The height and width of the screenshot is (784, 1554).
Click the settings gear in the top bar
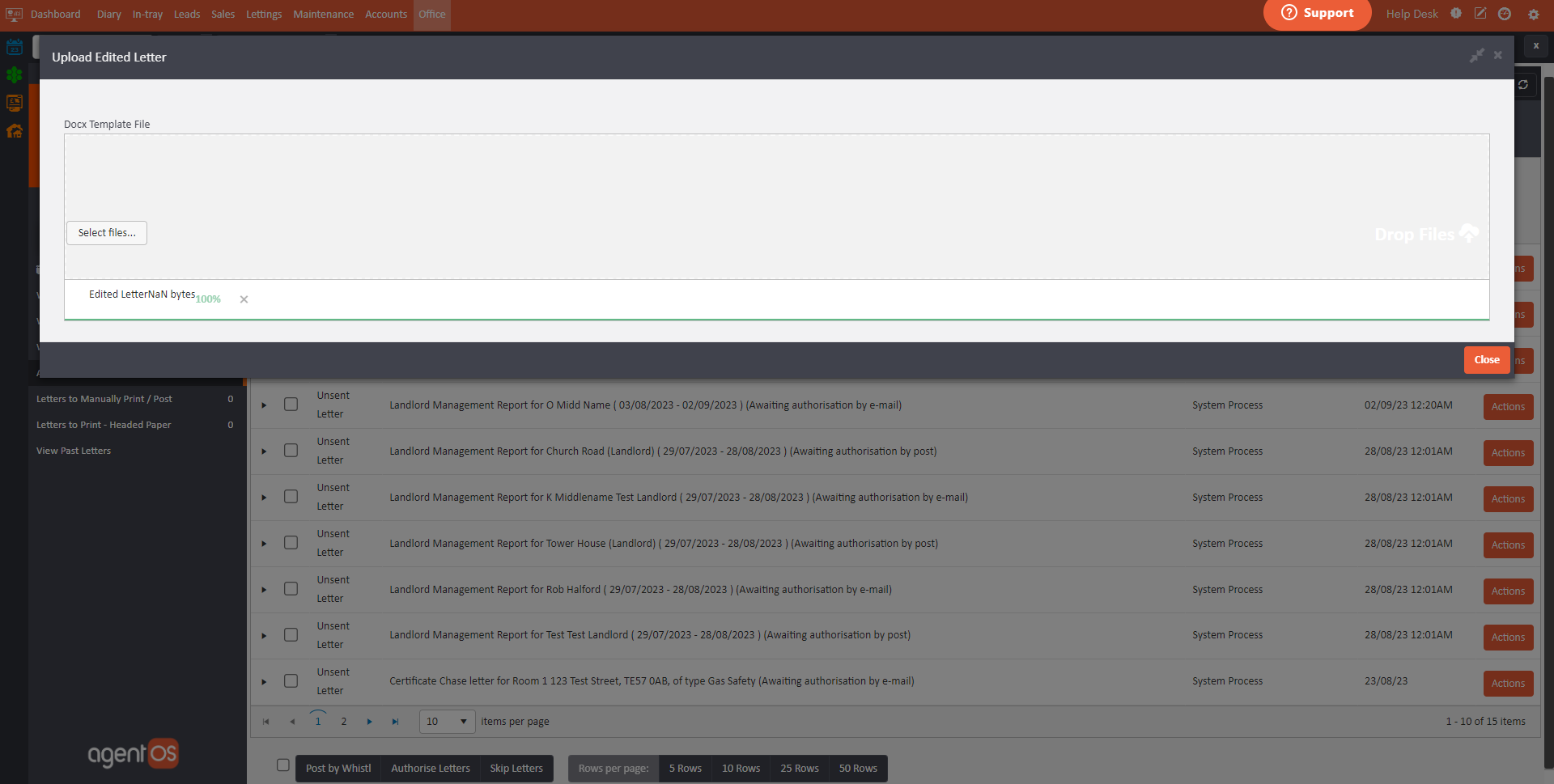tap(1533, 15)
